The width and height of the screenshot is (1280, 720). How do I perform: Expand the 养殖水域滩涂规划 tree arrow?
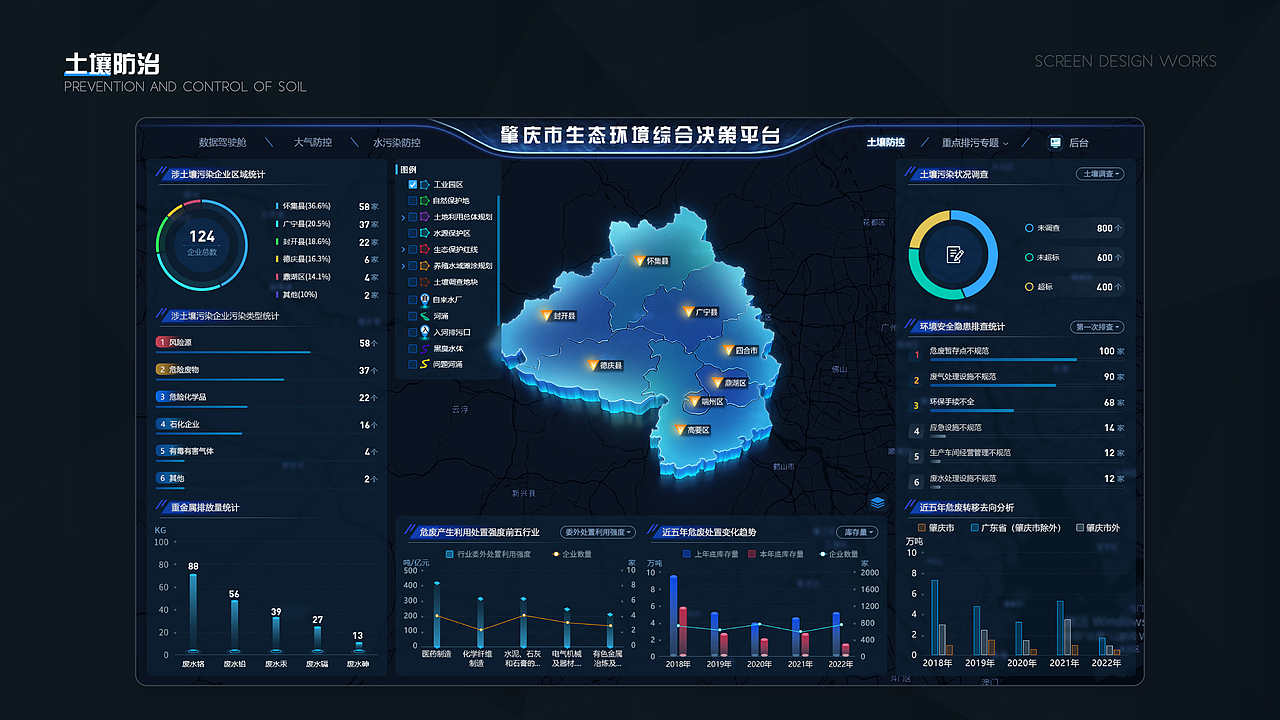tap(403, 266)
